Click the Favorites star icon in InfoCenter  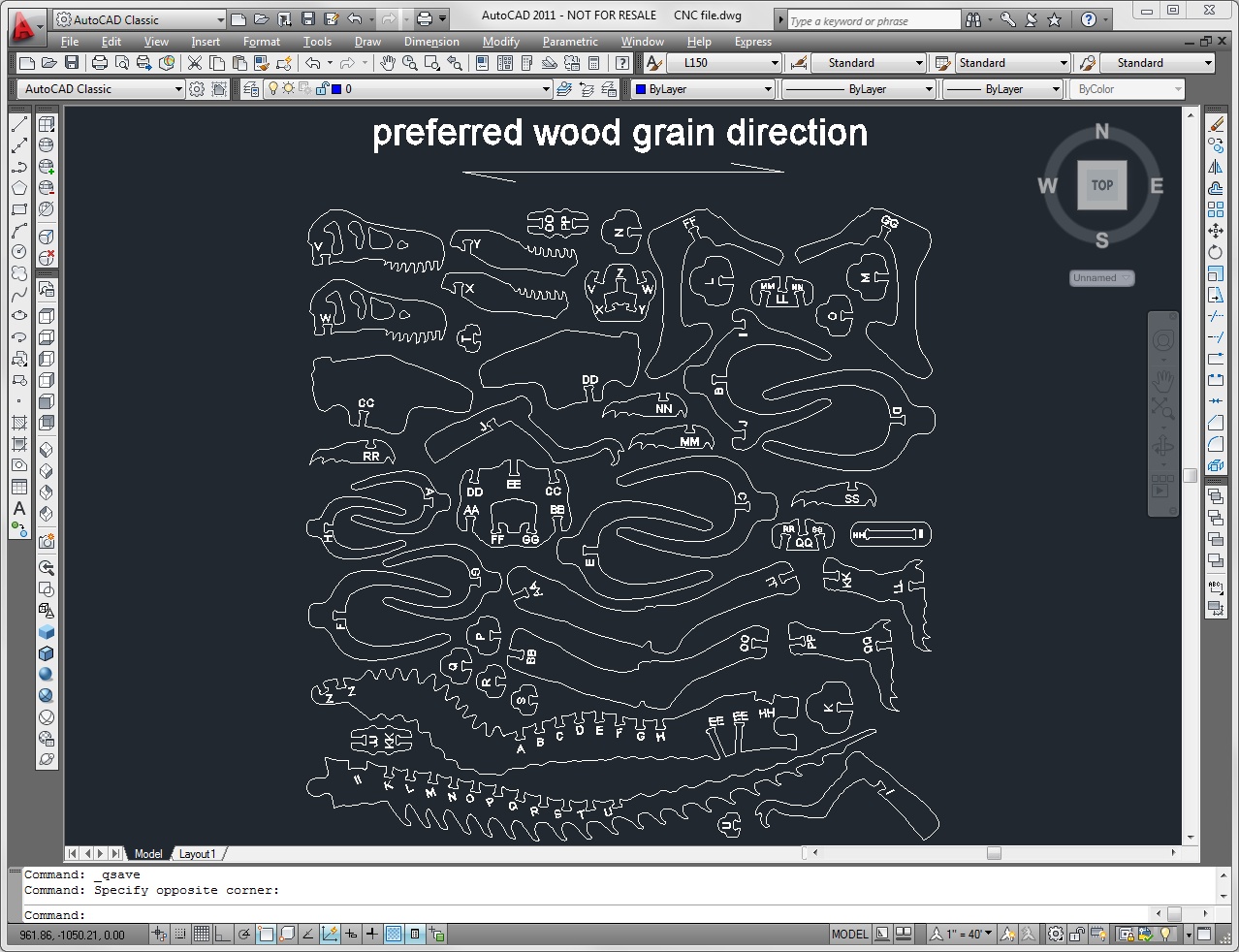(x=1055, y=19)
